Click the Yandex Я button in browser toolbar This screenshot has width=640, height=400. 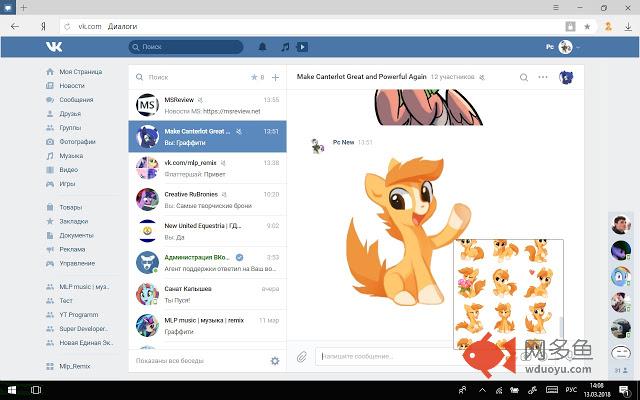tap(43, 26)
